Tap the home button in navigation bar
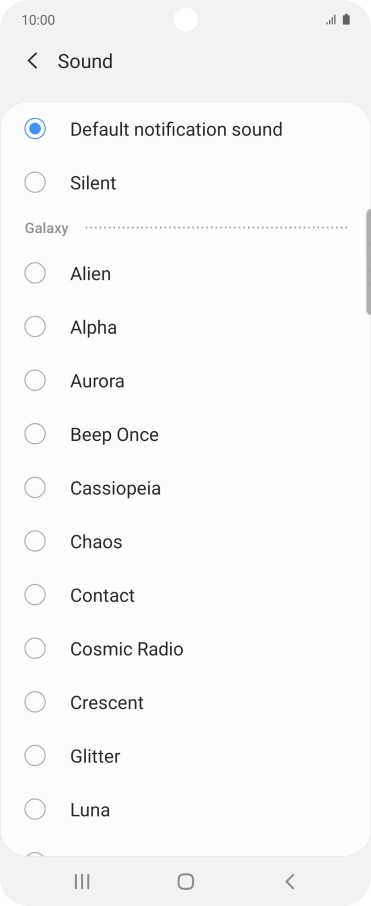Screen dimensions: 371x906 [186, 881]
